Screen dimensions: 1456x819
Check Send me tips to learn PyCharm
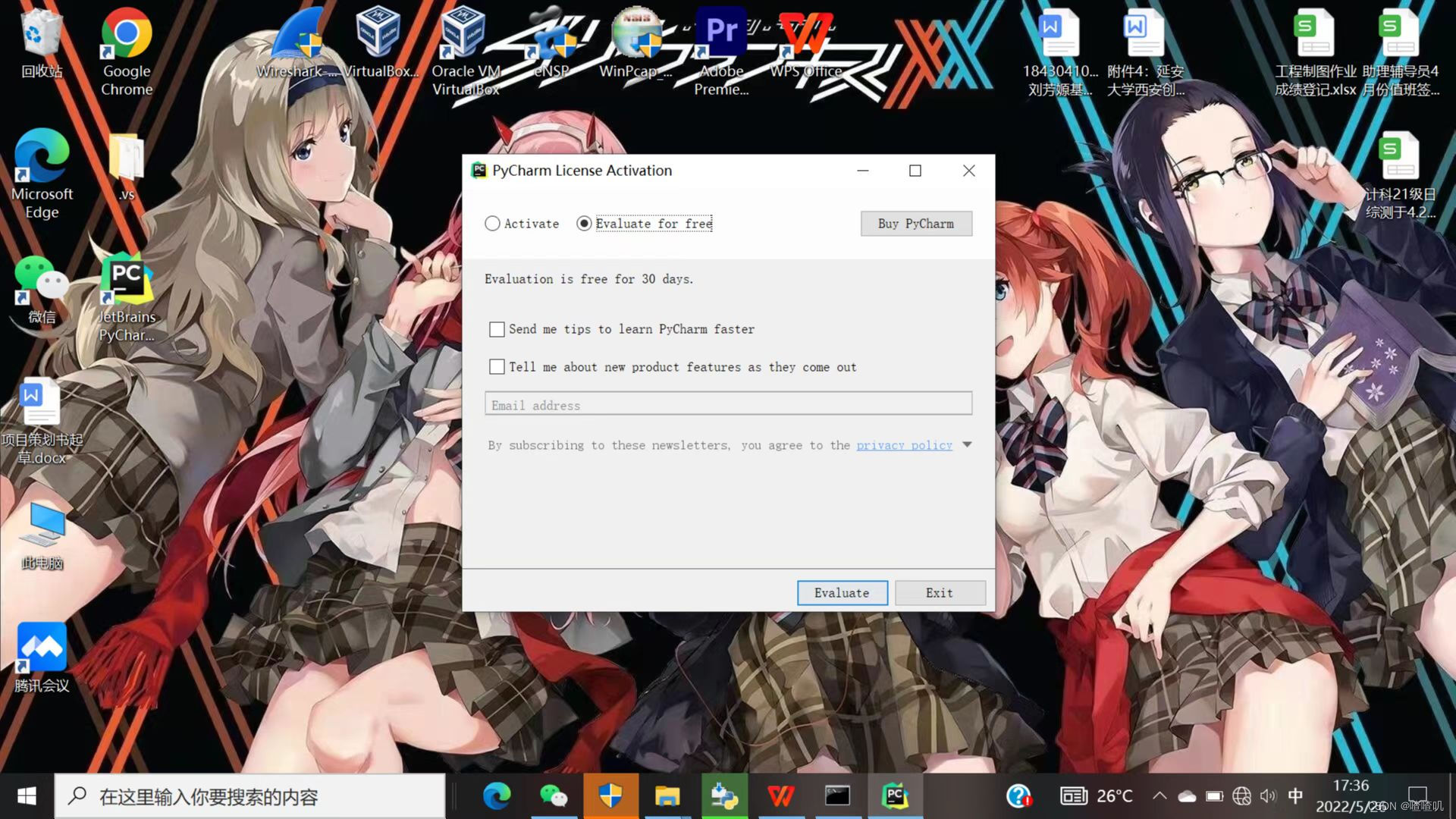[497, 329]
